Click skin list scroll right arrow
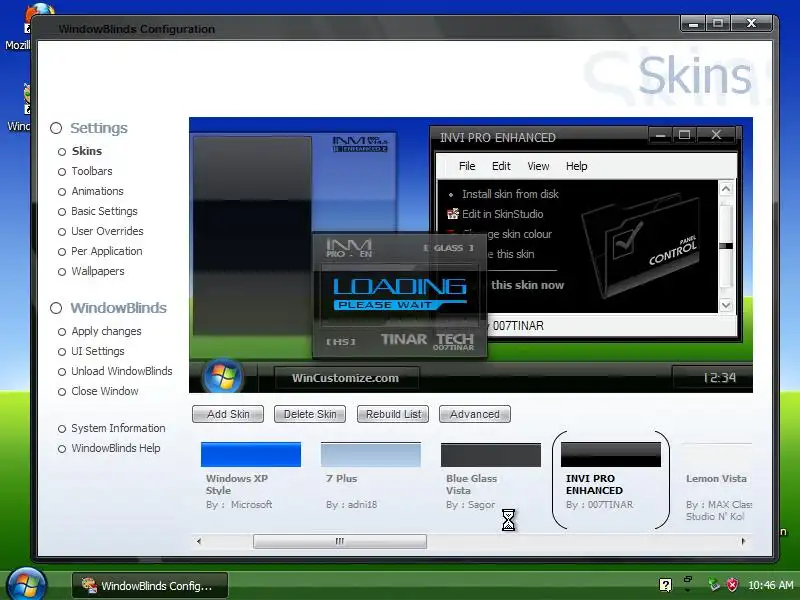800x600 pixels. click(743, 541)
